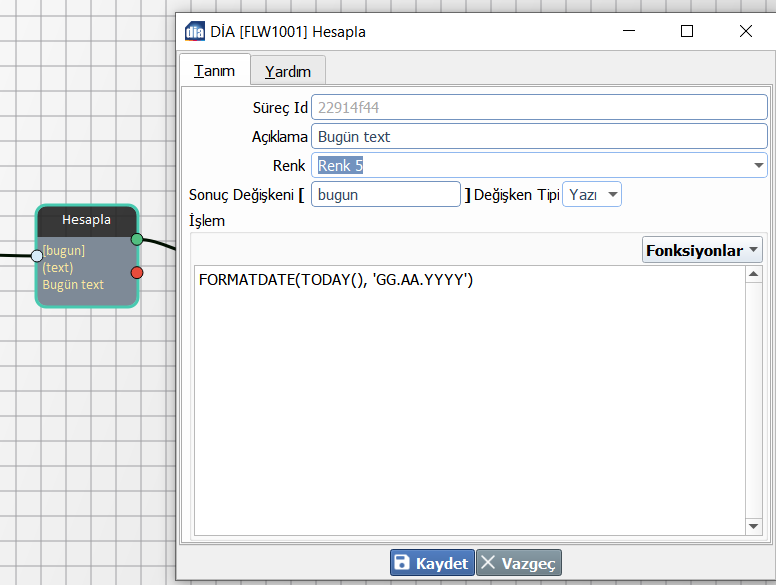Click the formula editor scrollbar down arrow
Image resolution: width=776 pixels, height=585 pixels.
[x=754, y=526]
